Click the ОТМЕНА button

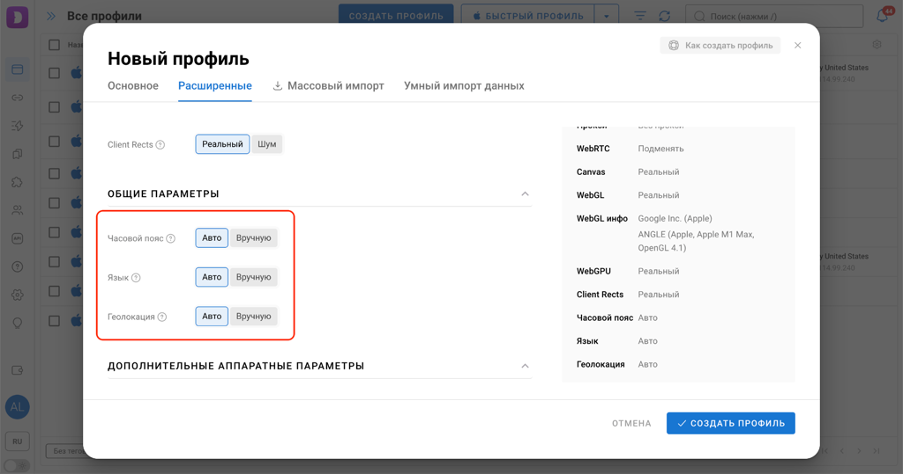[631, 423]
